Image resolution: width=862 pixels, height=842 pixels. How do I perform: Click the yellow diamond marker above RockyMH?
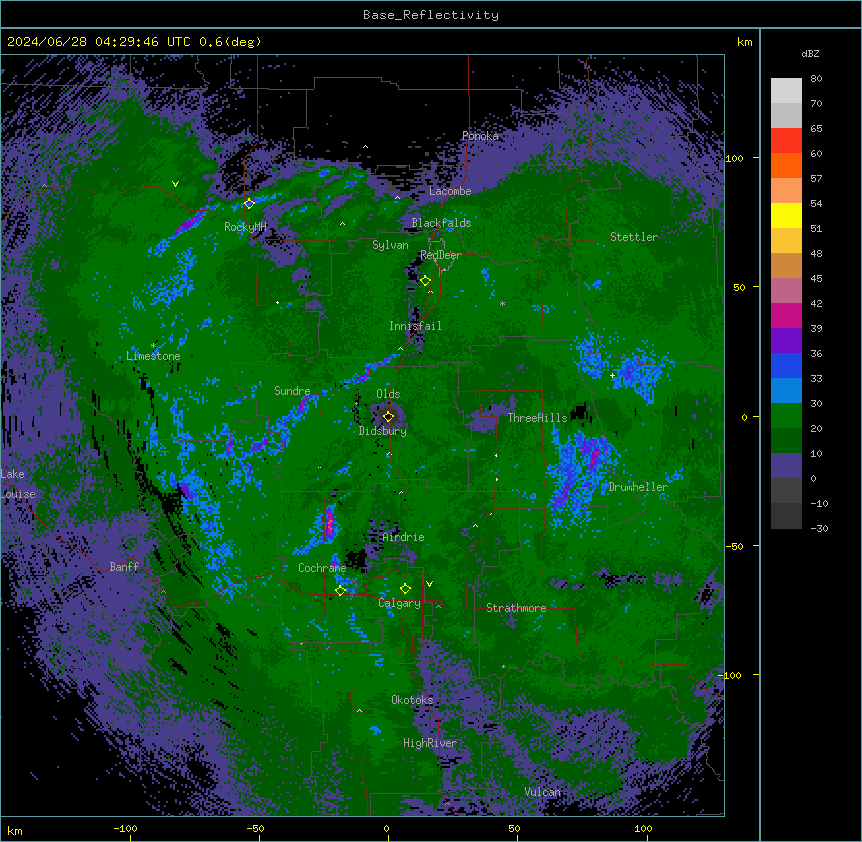249,203
